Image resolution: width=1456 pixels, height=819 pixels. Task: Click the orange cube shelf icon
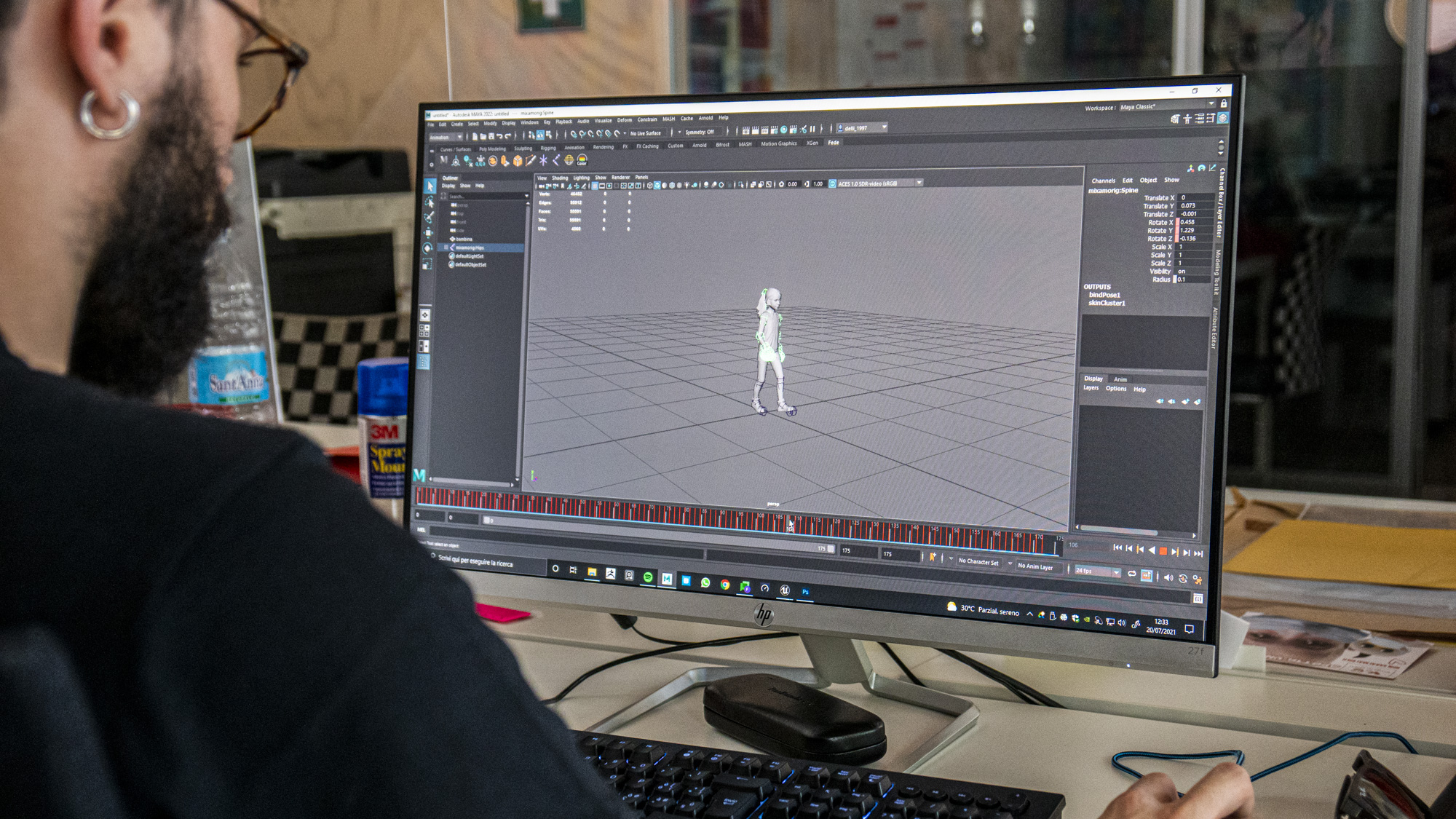coord(518,160)
